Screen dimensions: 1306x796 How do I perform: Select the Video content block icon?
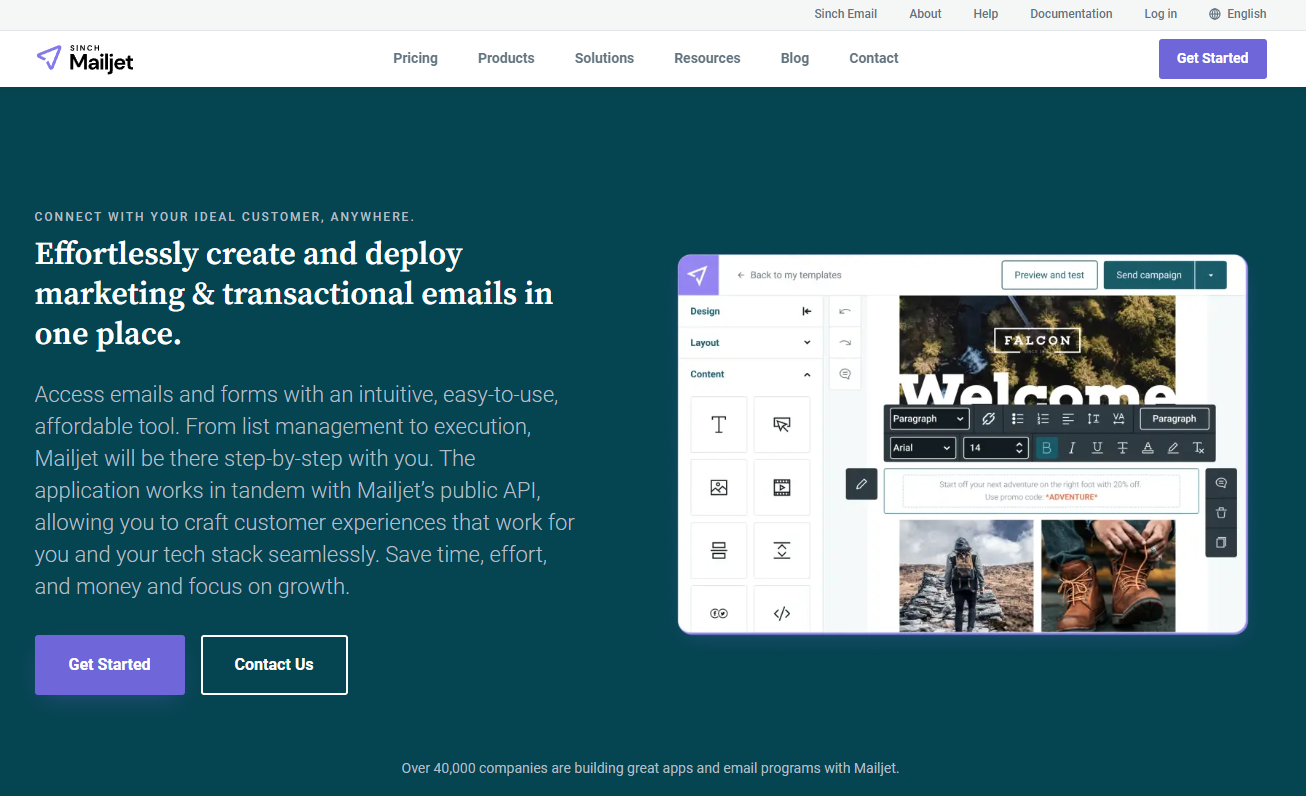(782, 488)
